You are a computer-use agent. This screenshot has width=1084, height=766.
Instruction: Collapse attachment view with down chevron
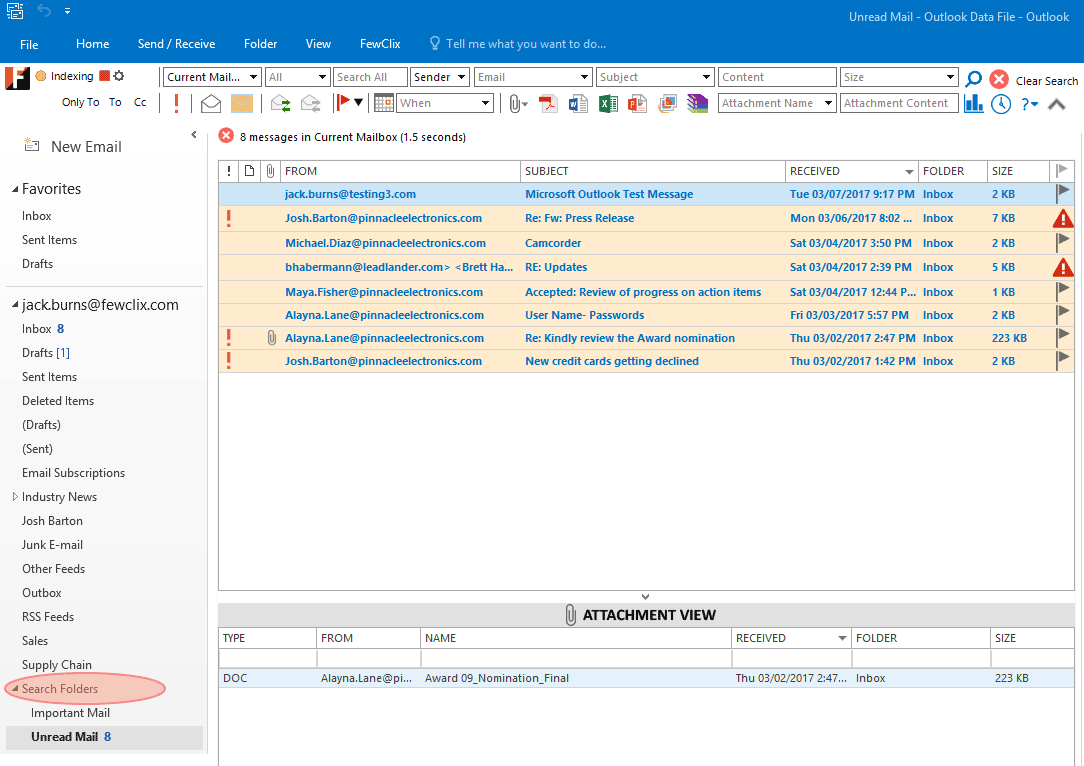pos(645,597)
